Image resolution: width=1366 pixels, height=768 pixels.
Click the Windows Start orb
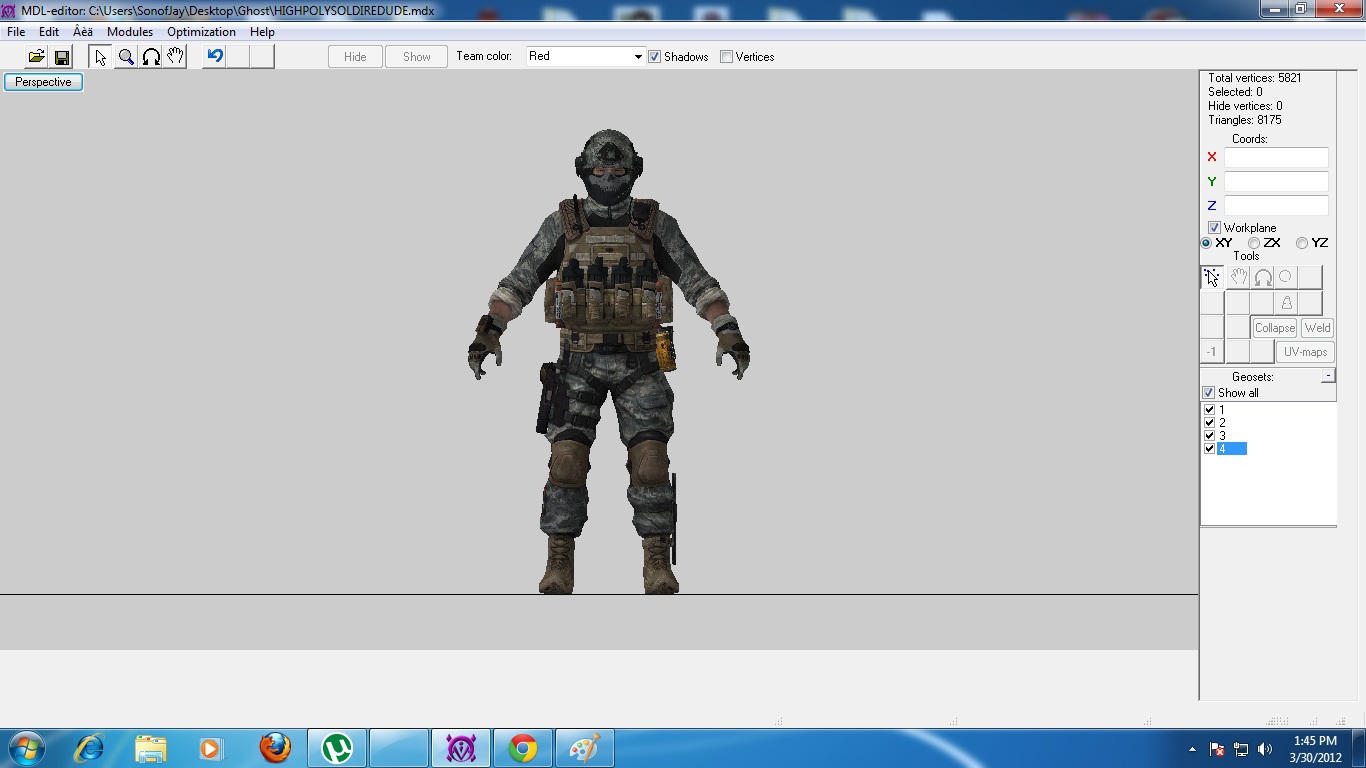tap(27, 748)
